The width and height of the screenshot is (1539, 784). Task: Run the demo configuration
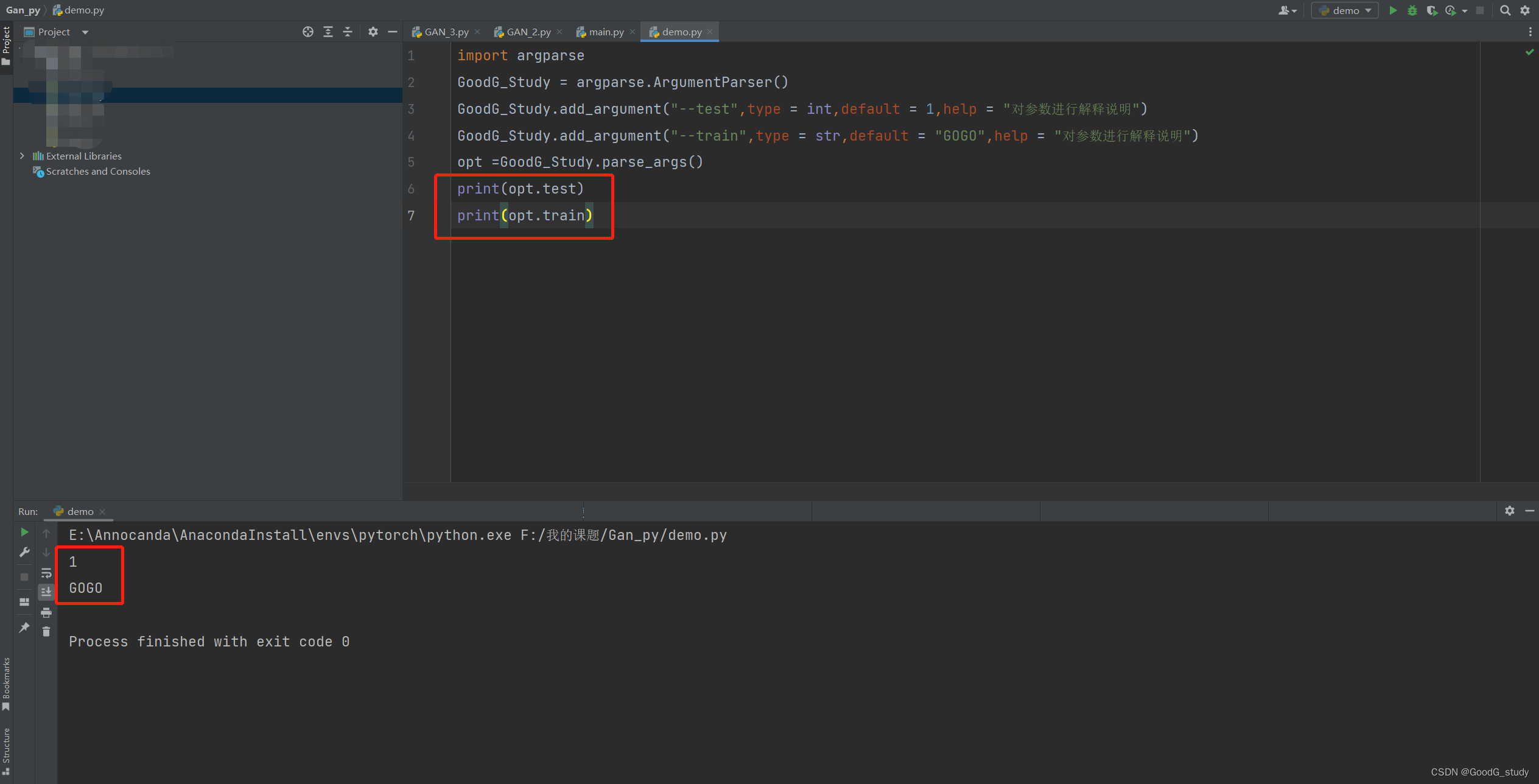(1394, 10)
